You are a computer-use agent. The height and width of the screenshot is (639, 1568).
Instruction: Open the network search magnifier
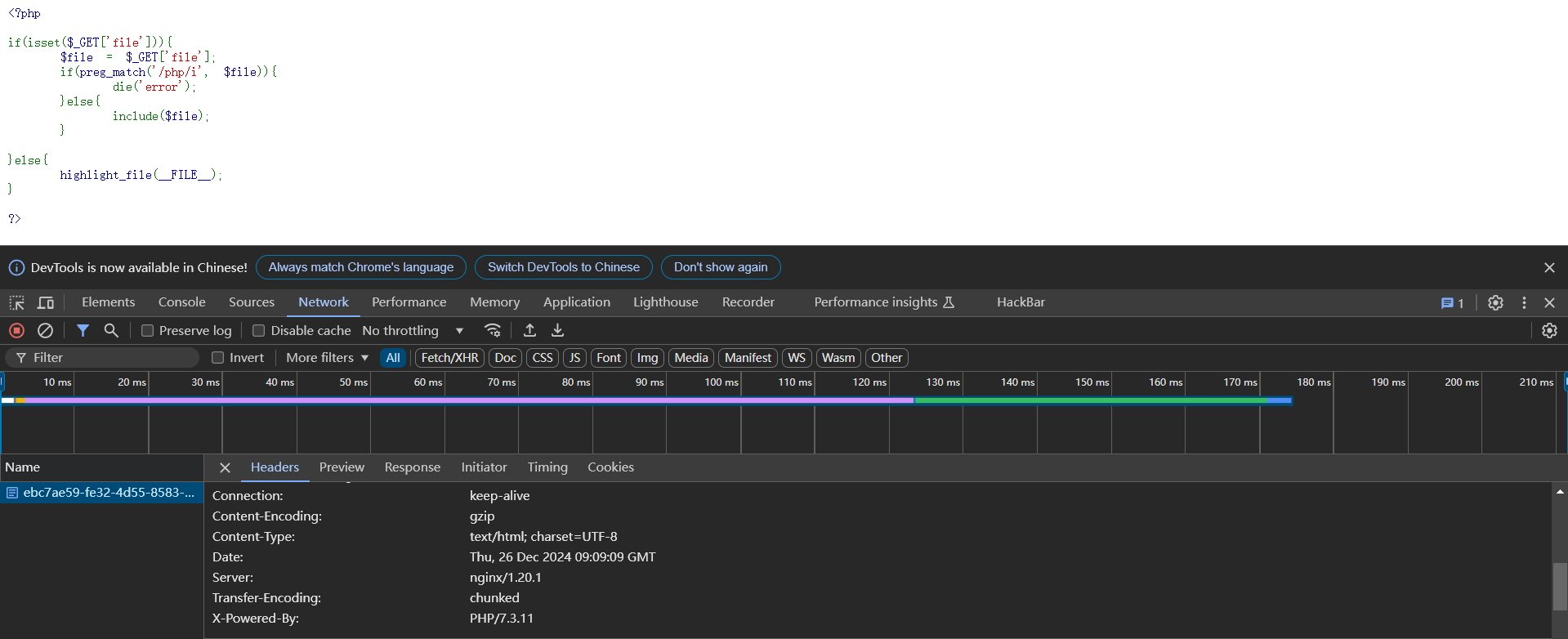click(111, 330)
